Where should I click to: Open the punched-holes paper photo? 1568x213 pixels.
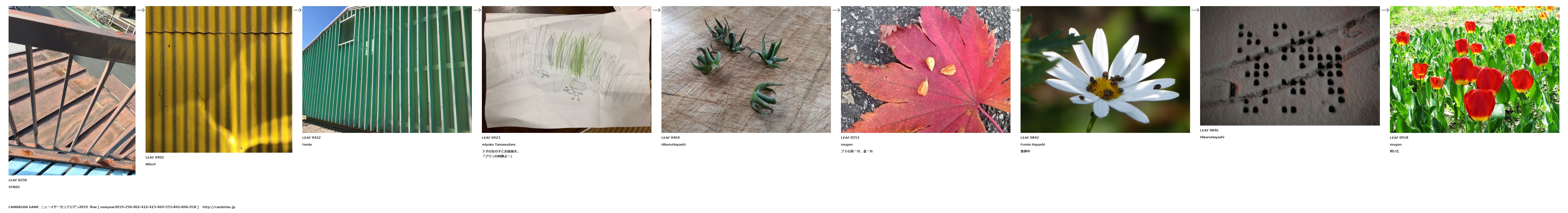point(1290,66)
